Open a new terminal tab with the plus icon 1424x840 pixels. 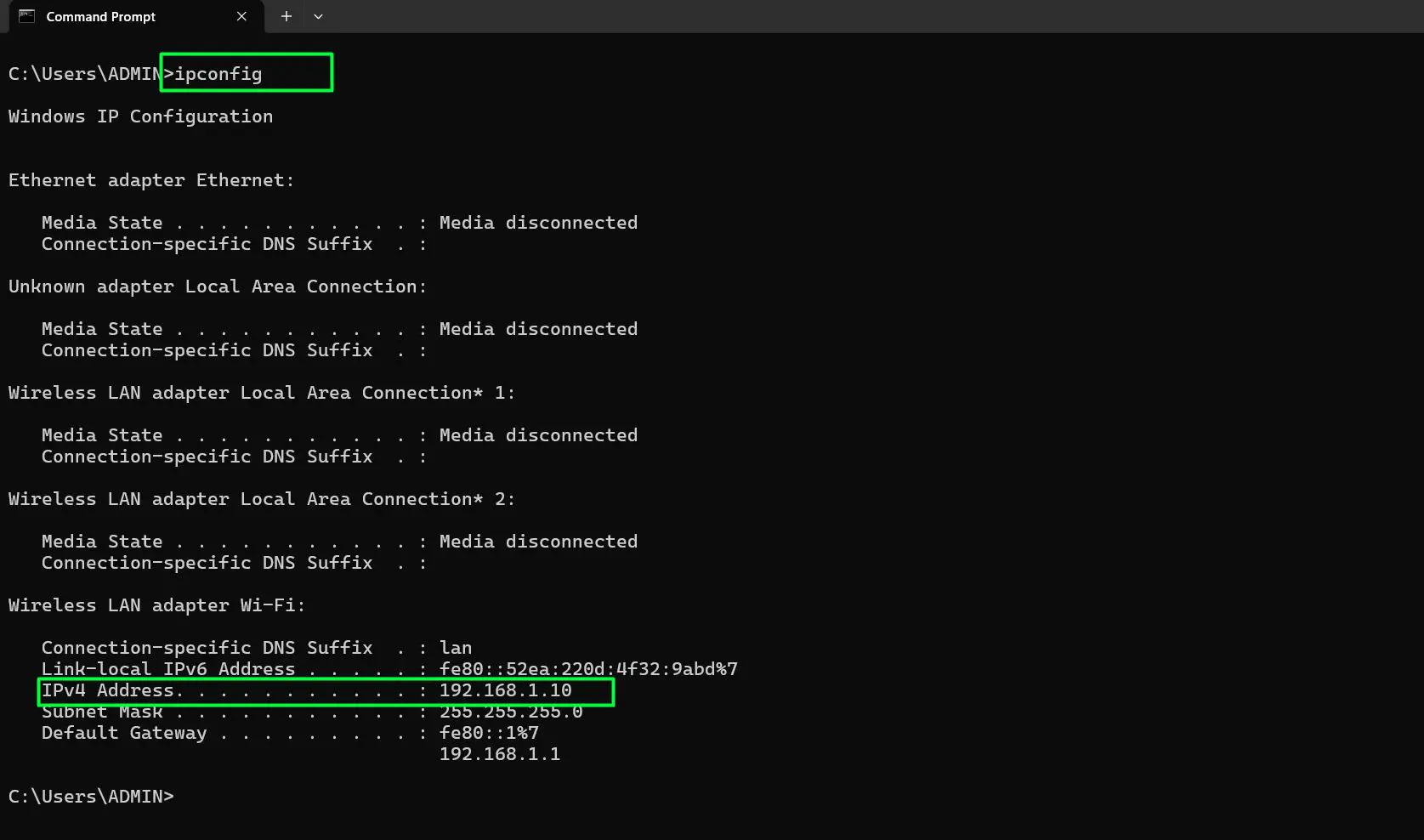pyautogui.click(x=286, y=16)
